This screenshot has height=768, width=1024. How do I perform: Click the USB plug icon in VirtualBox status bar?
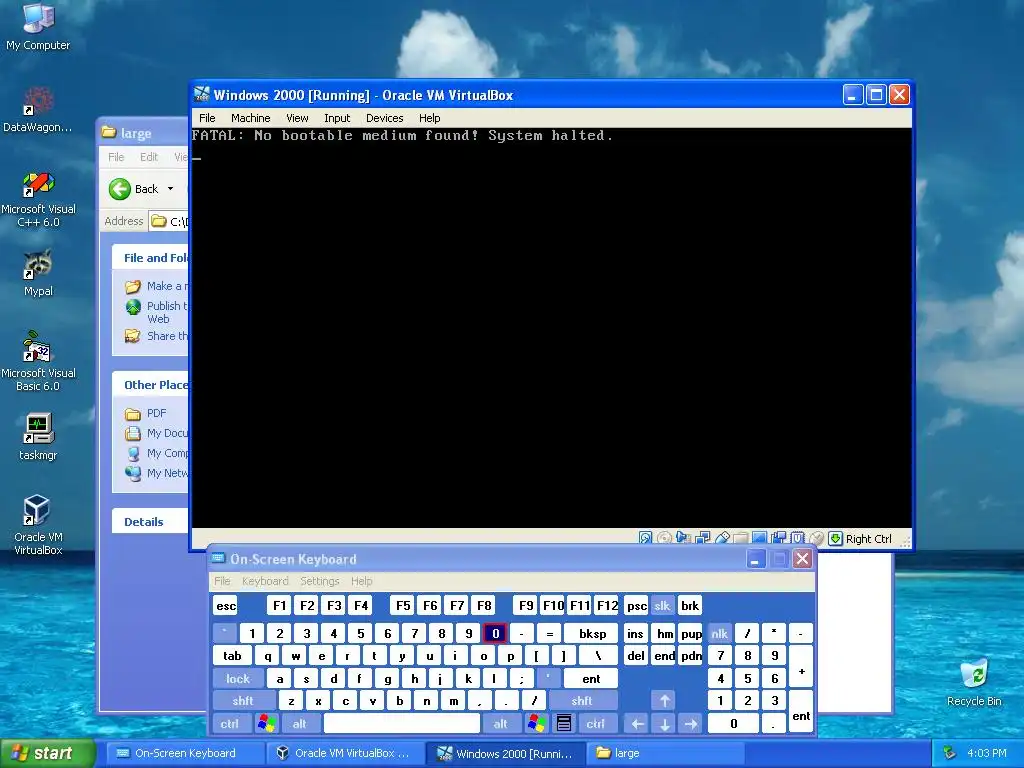(722, 537)
